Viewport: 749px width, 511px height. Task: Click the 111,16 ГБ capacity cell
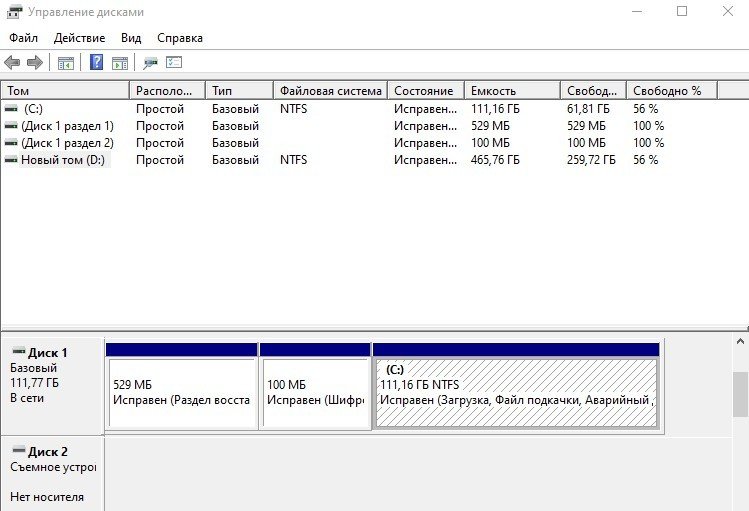(x=495, y=109)
